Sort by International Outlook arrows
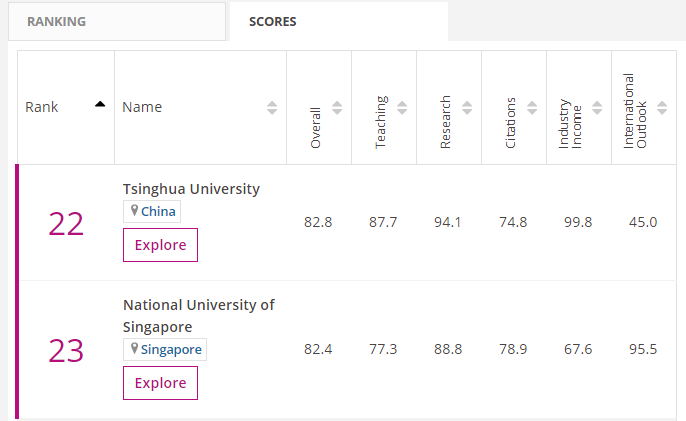This screenshot has height=421, width=686. [662, 108]
